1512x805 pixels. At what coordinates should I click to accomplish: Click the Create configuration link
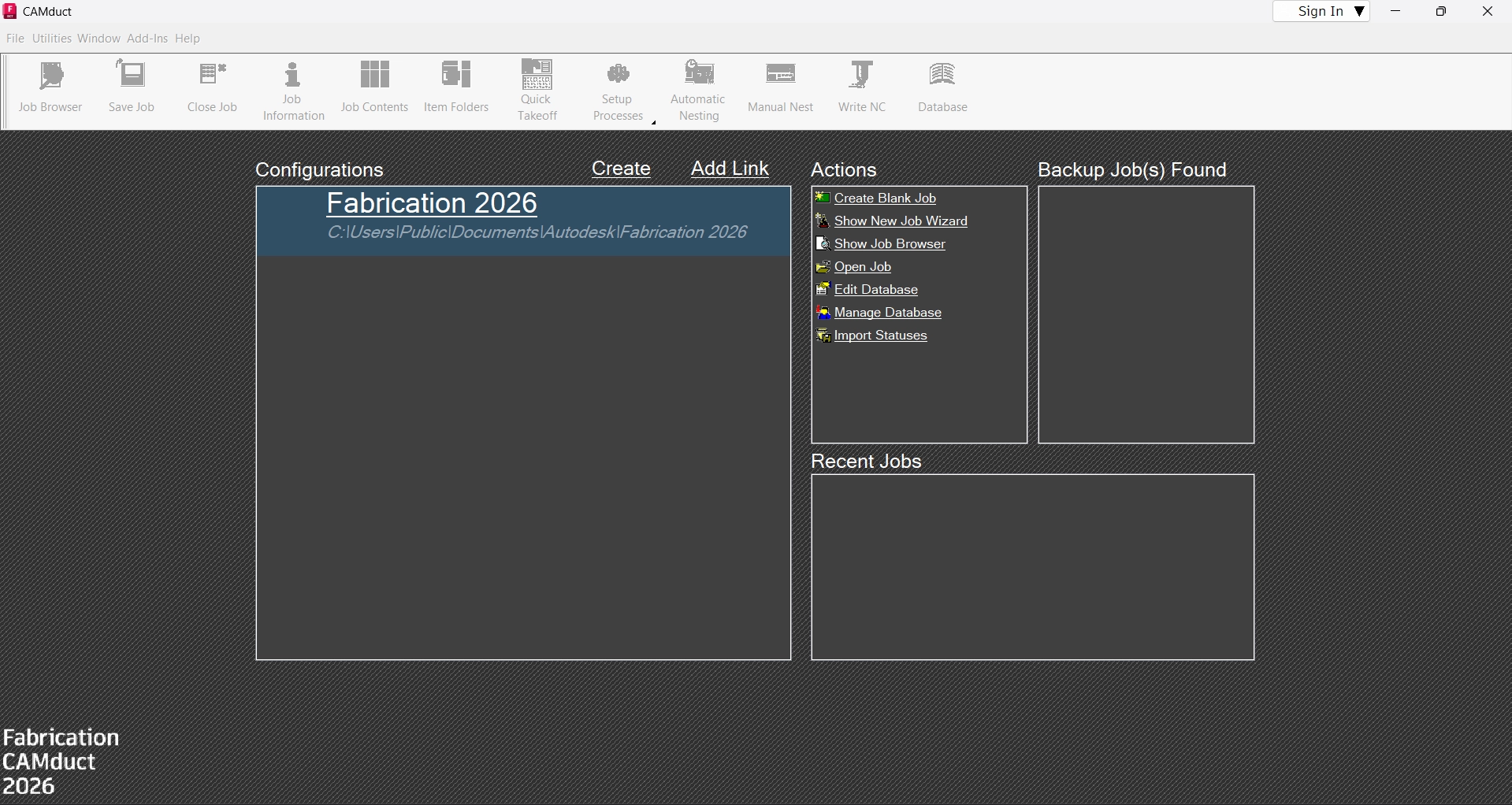tap(621, 169)
